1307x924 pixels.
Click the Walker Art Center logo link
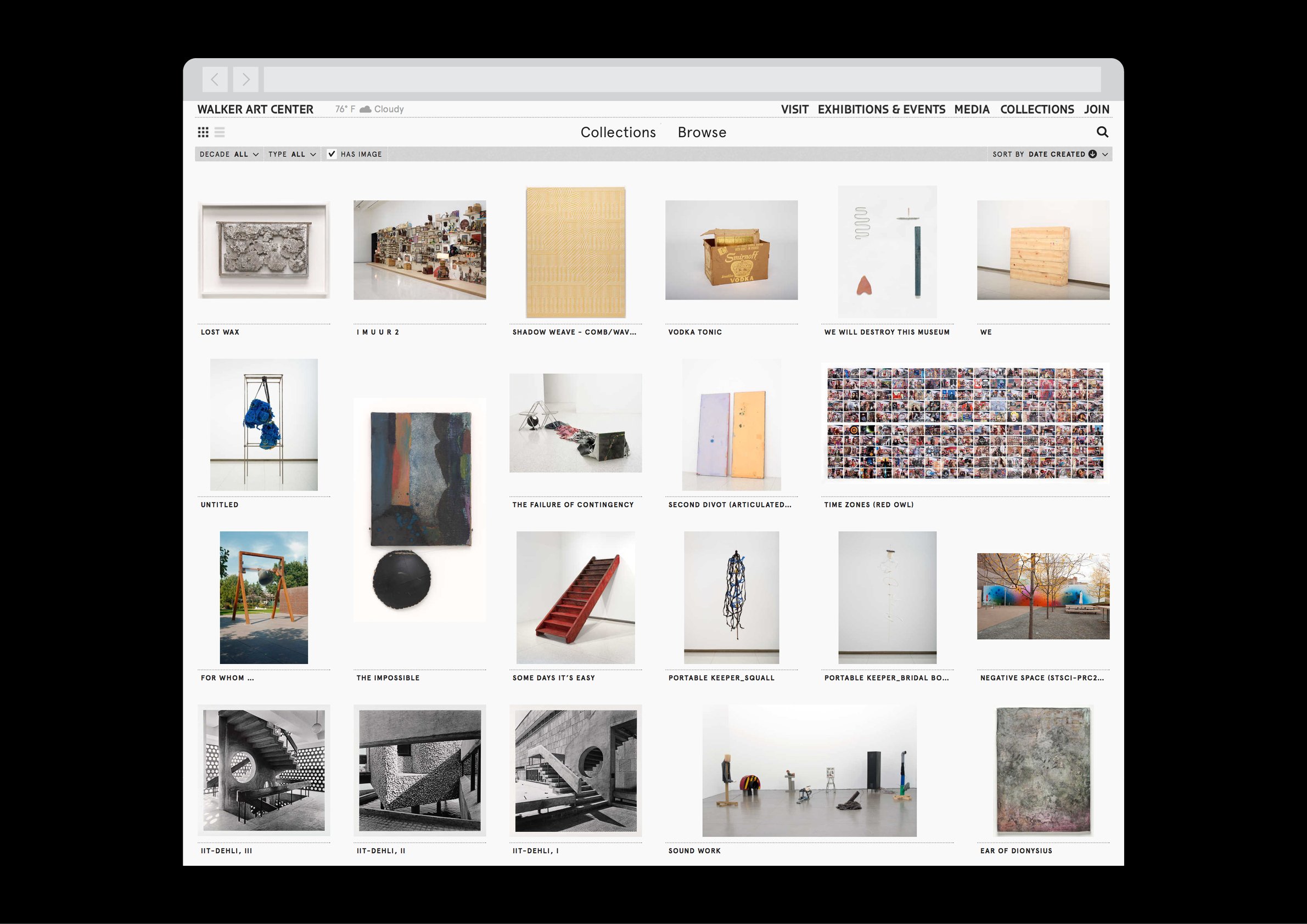click(255, 109)
